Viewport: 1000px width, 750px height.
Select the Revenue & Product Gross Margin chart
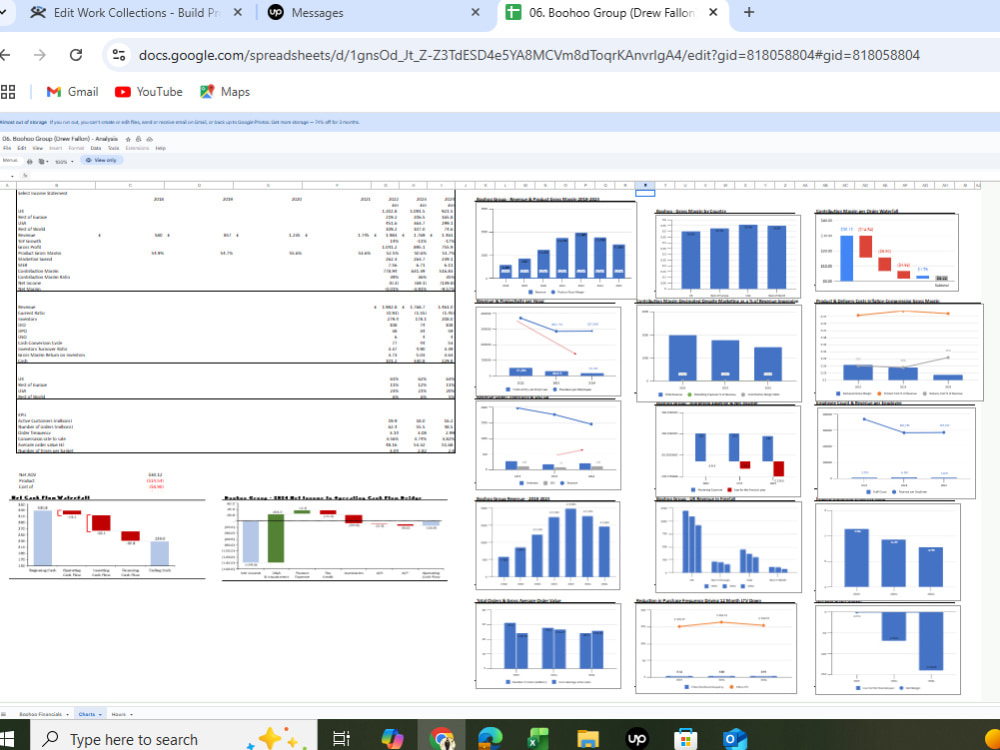click(x=555, y=251)
